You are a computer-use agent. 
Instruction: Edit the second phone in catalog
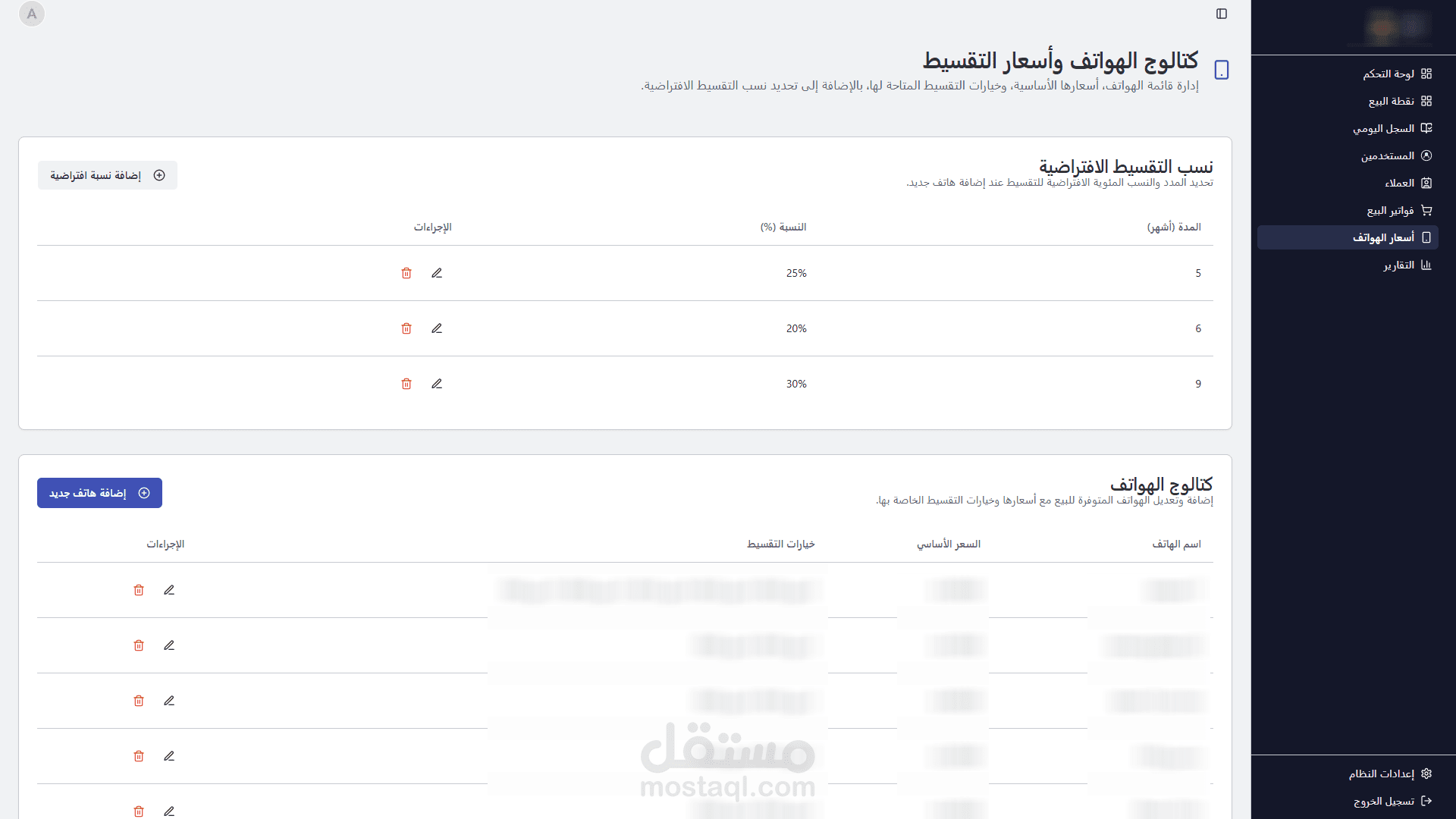169,645
